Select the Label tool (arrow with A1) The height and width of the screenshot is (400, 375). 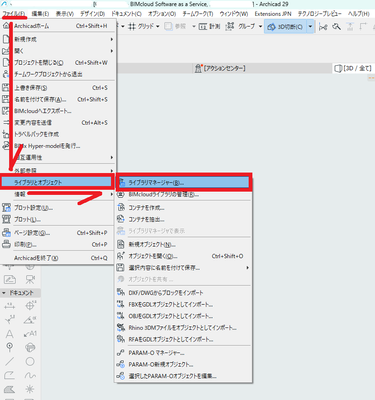pyautogui.click(x=30, y=333)
